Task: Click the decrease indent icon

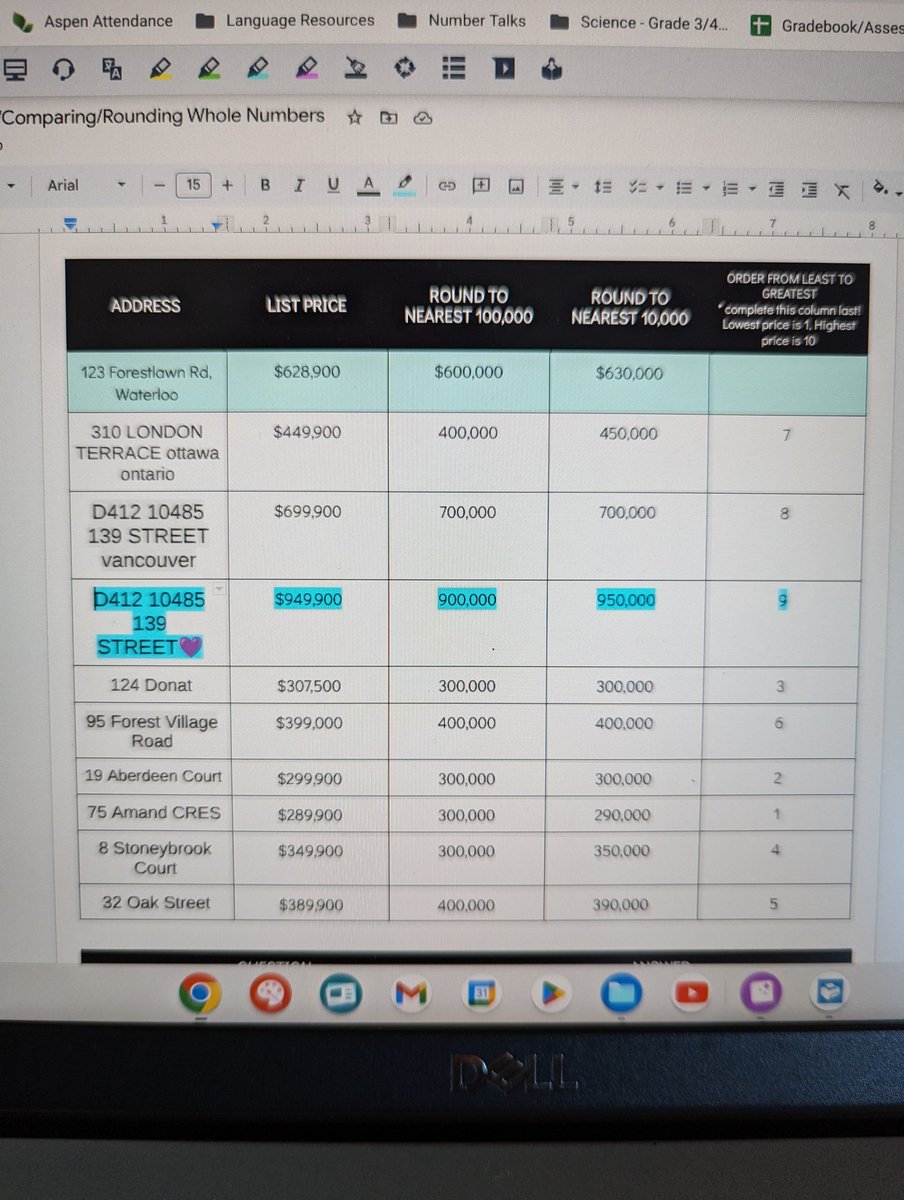Action: 777,187
